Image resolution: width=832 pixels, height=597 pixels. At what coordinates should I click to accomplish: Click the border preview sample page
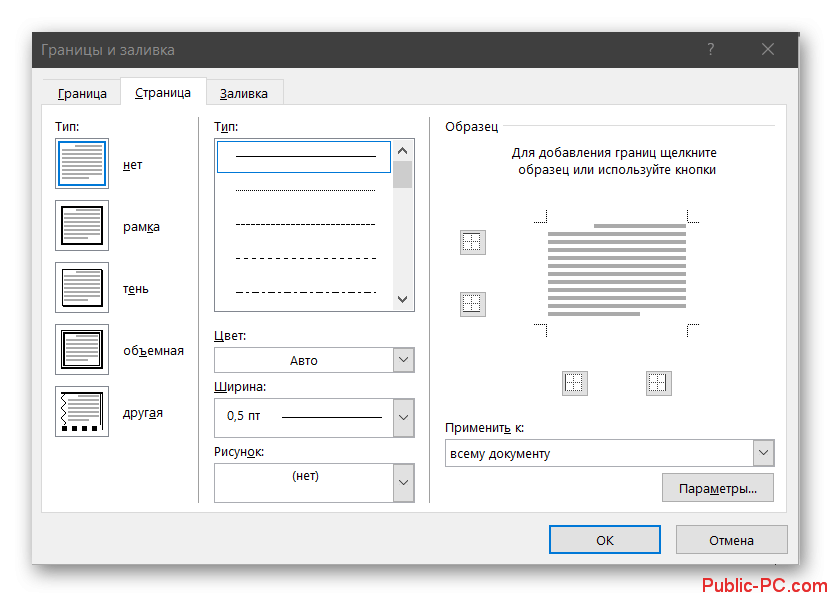617,271
